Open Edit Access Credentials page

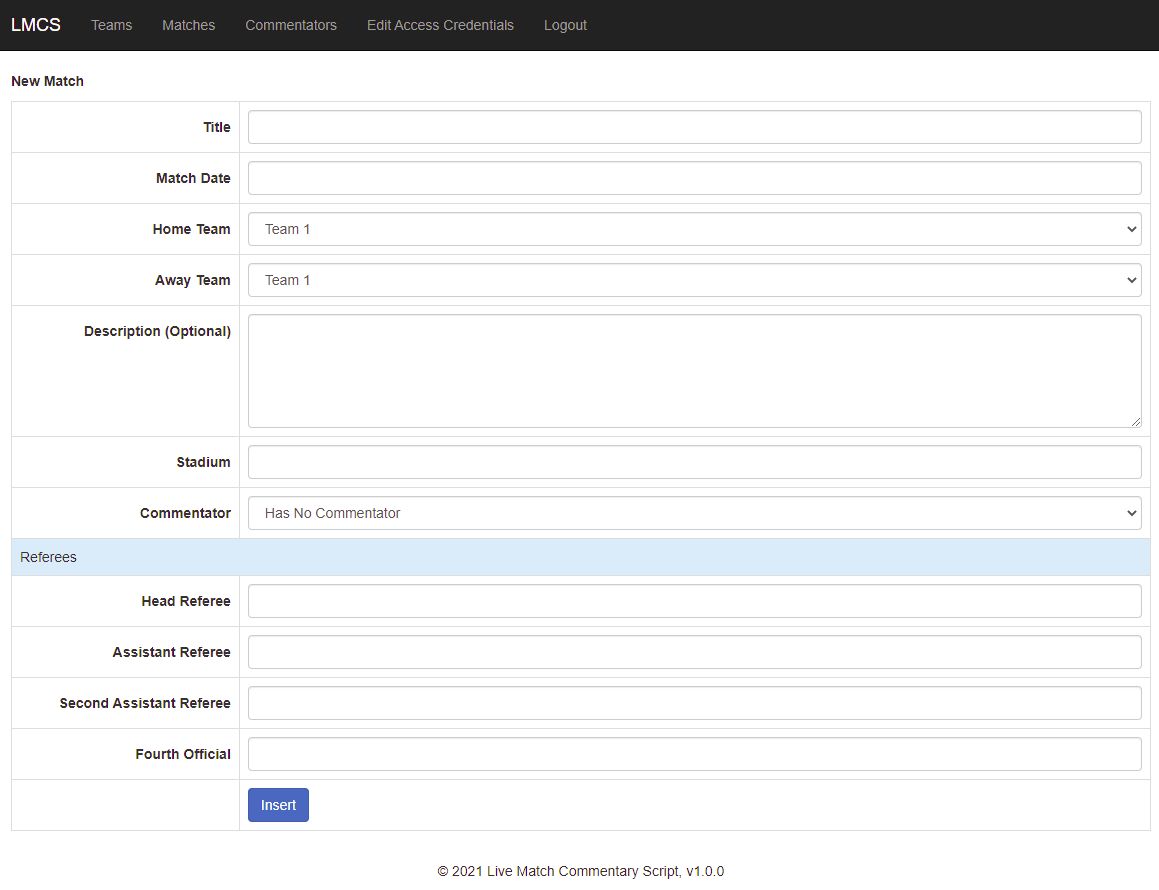(440, 25)
